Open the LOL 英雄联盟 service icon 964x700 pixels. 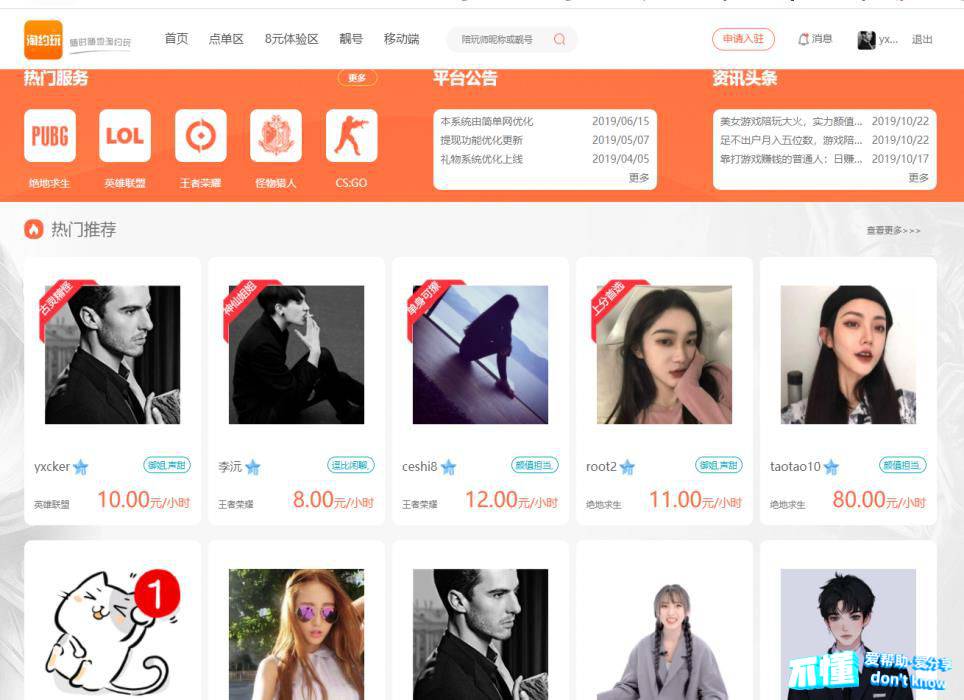[x=125, y=136]
